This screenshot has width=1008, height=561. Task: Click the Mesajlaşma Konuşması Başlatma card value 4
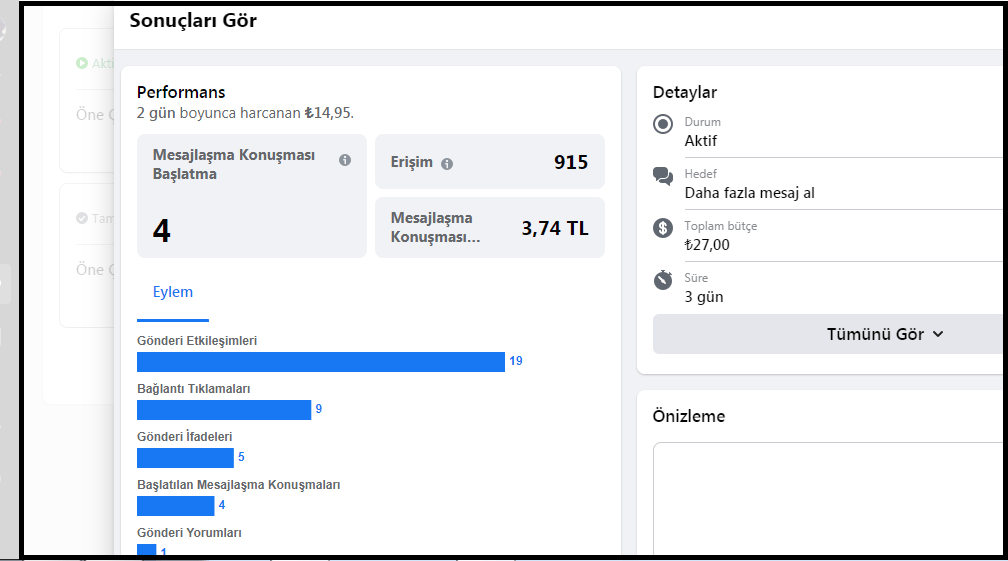point(162,231)
